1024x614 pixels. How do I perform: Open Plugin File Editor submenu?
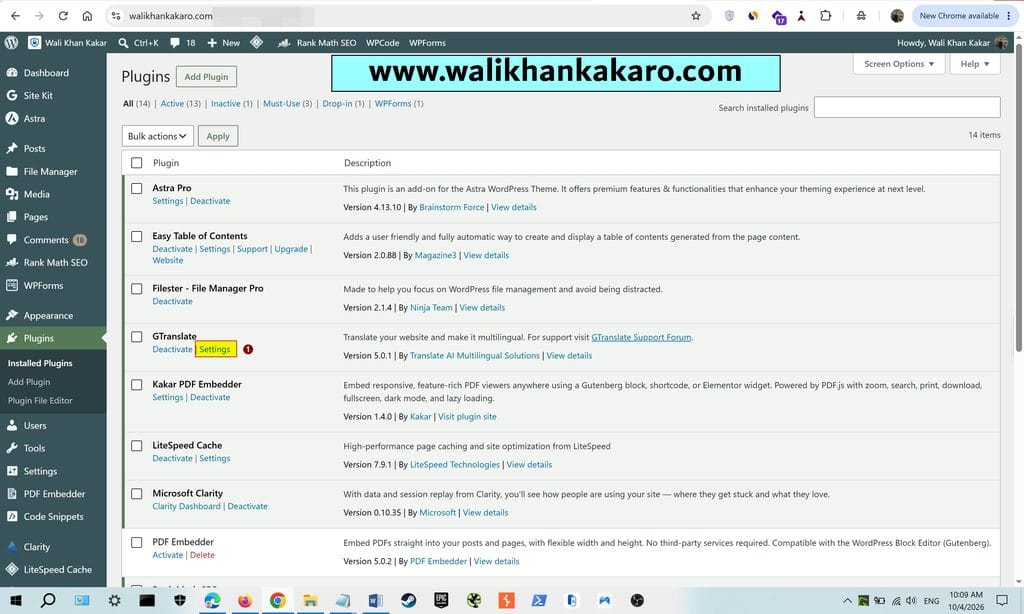pos(40,400)
